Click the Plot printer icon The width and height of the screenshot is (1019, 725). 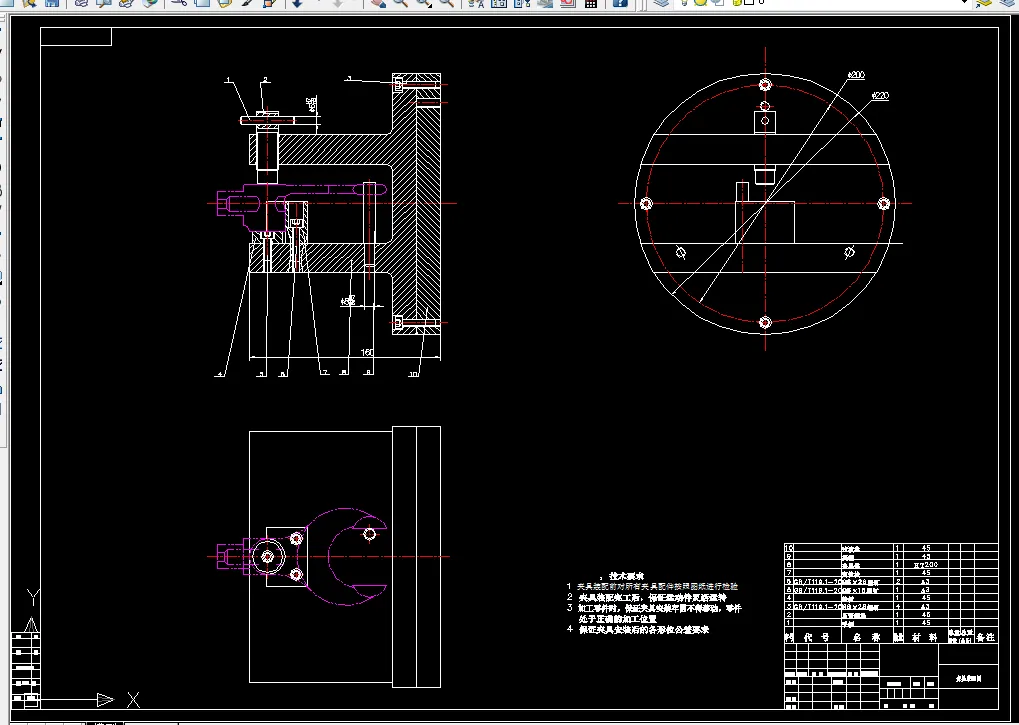tap(81, 3)
